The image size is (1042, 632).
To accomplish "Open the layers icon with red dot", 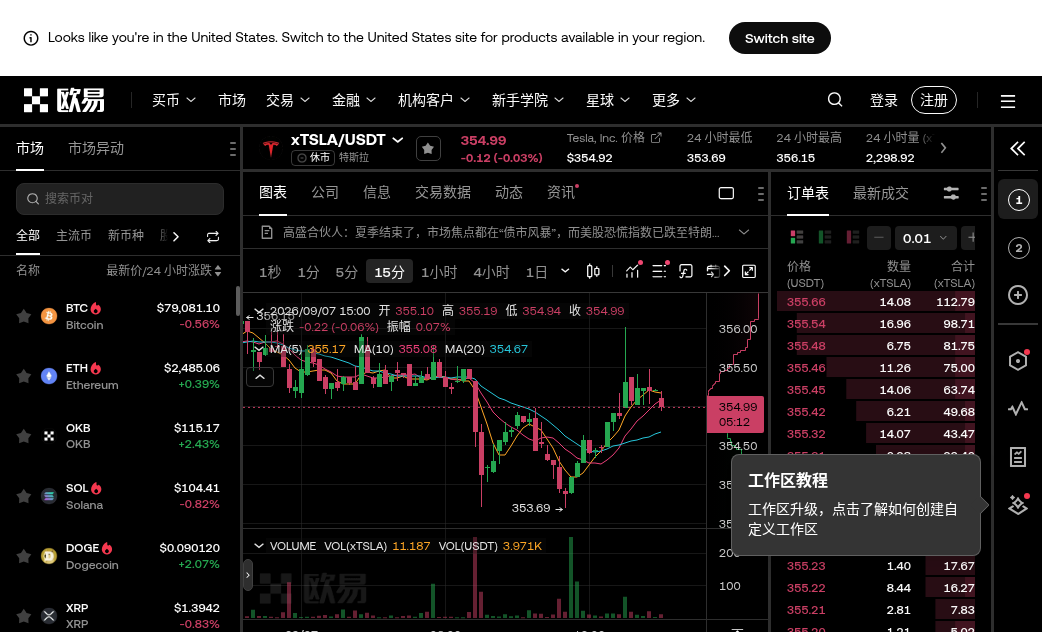I will coord(1018,505).
